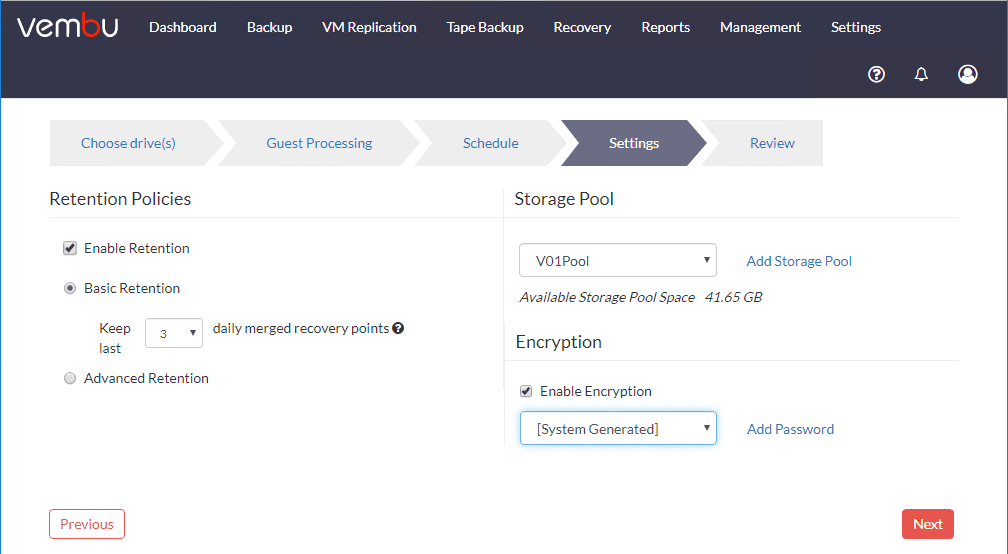Select the Basic Retention radio button
Image resolution: width=1008 pixels, height=554 pixels.
coord(70,288)
